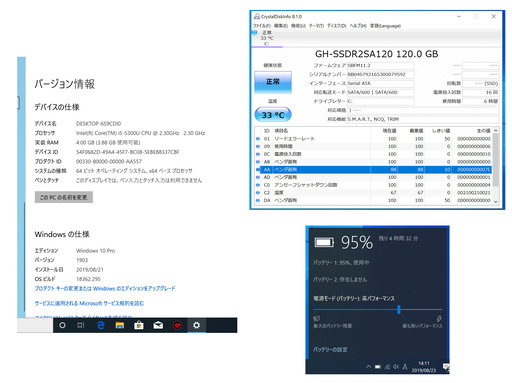Open the ファイル(F) menu in CrystalDiskInfo

pyautogui.click(x=262, y=26)
